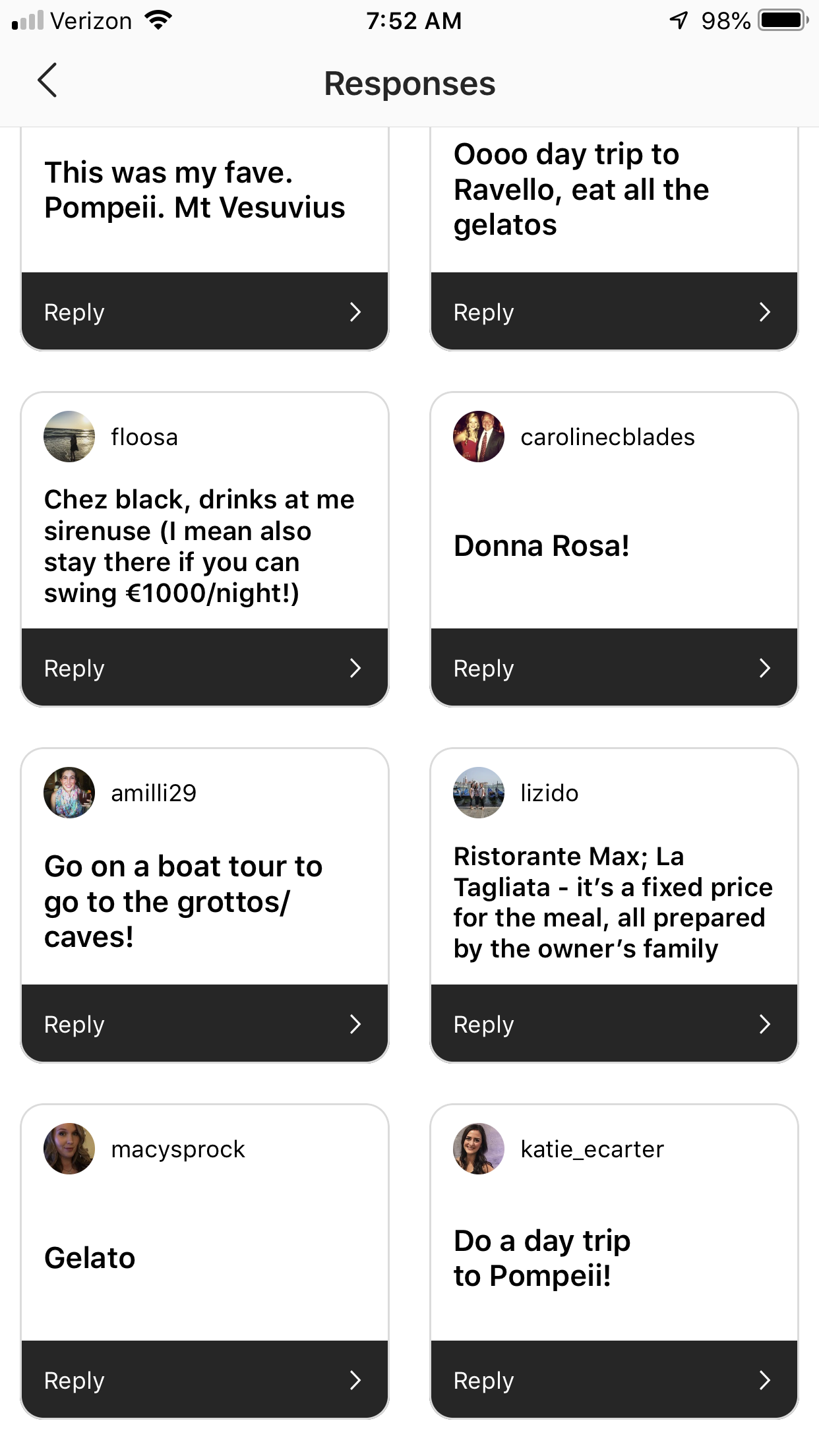Tap lizido's profile picture
This screenshot has height=1456, width=819.
point(479,793)
